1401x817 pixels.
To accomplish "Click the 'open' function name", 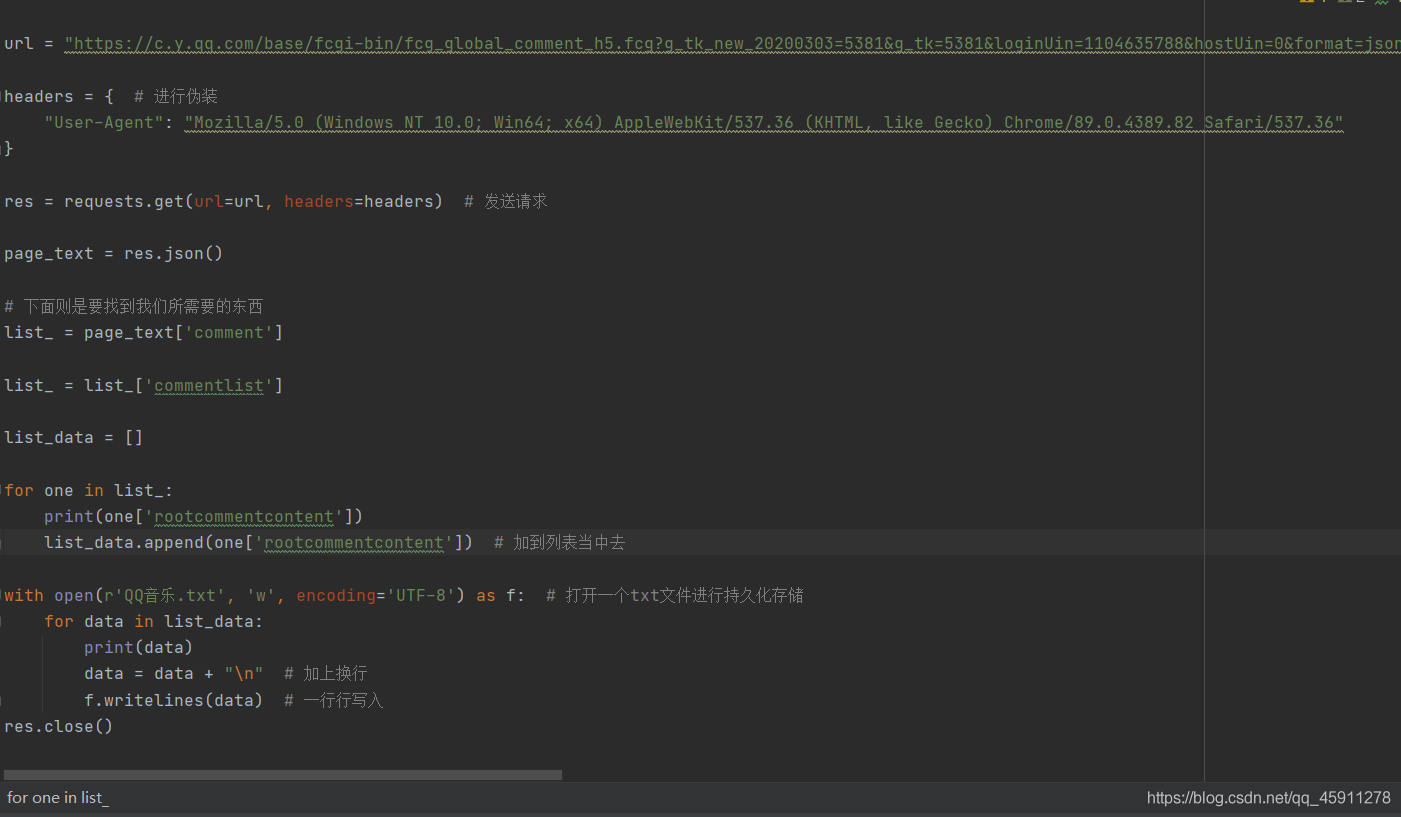I will [x=74, y=596].
